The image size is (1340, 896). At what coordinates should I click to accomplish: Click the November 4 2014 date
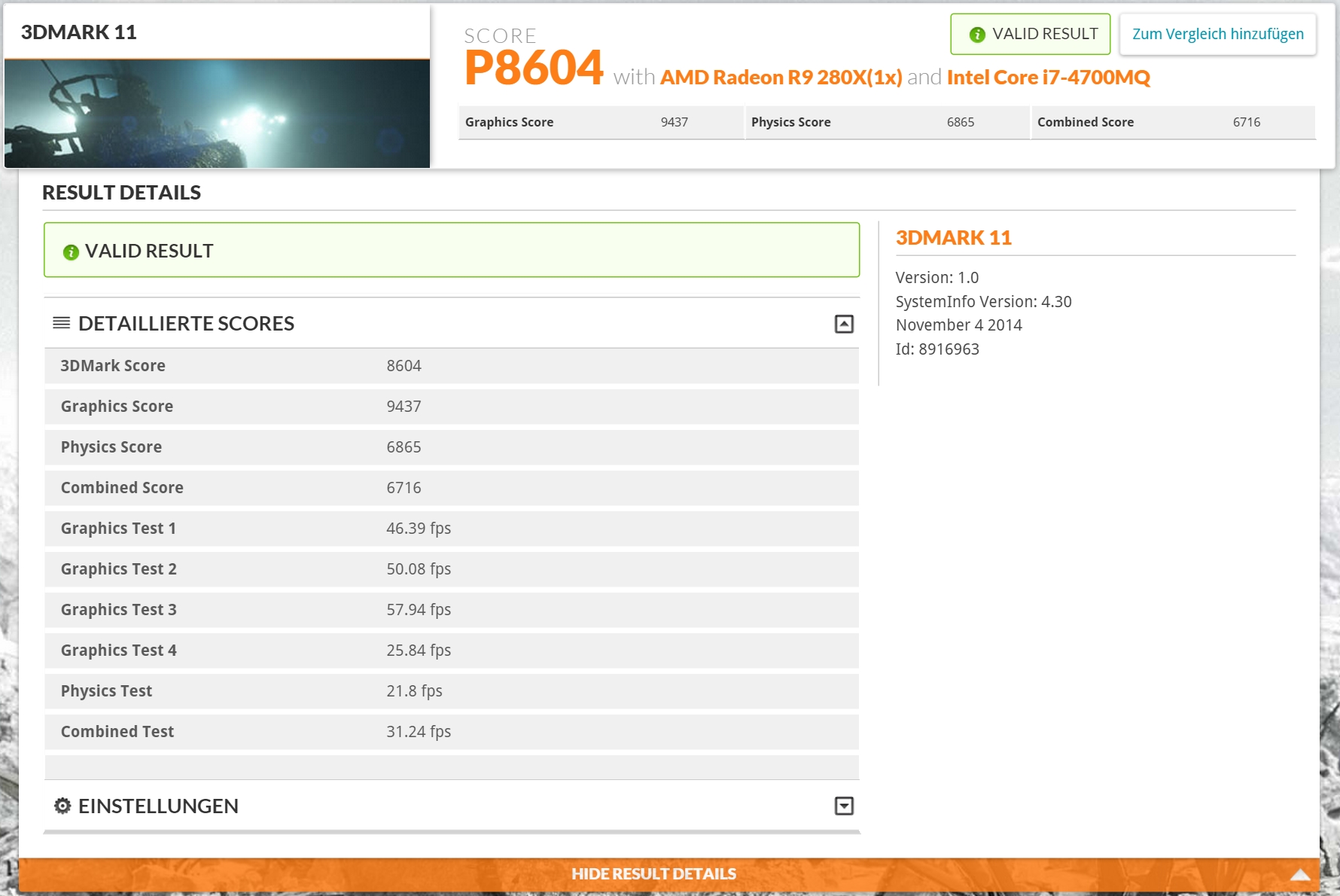(x=959, y=325)
